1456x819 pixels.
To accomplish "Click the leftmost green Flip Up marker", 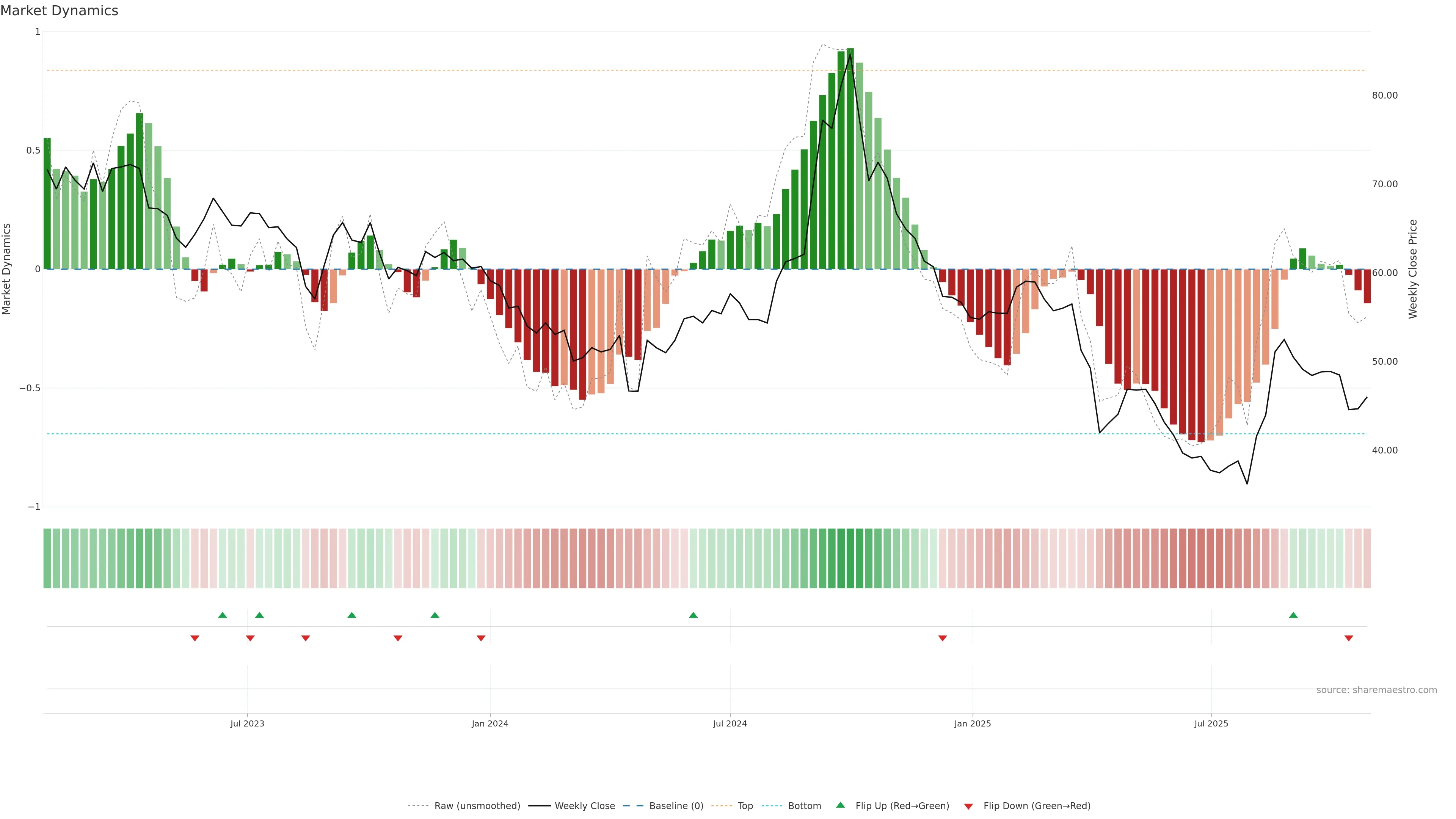I will pyautogui.click(x=223, y=615).
